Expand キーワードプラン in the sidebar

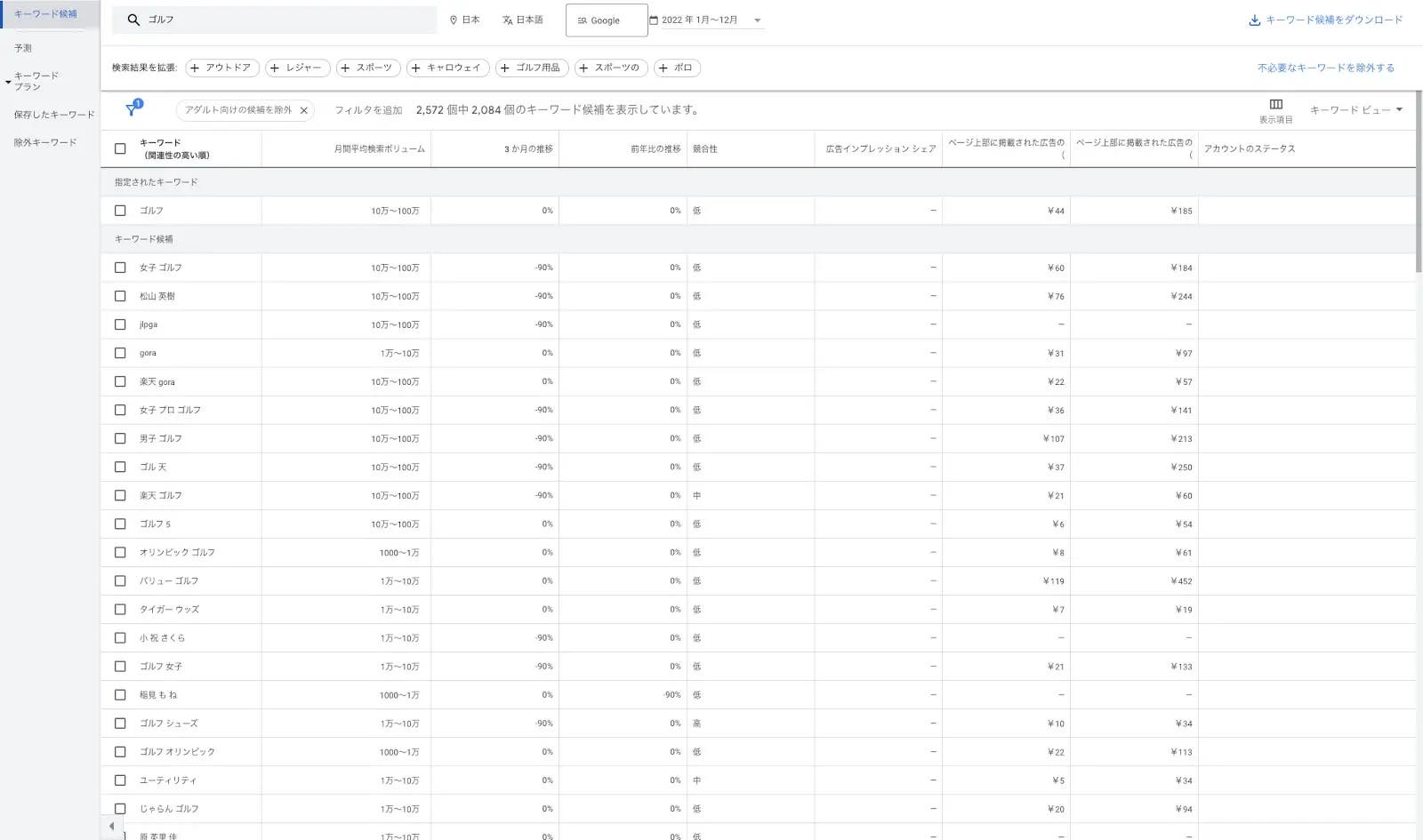click(9, 82)
